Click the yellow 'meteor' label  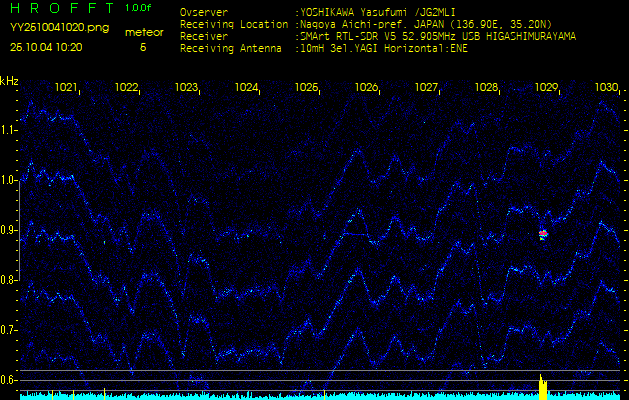point(144,32)
